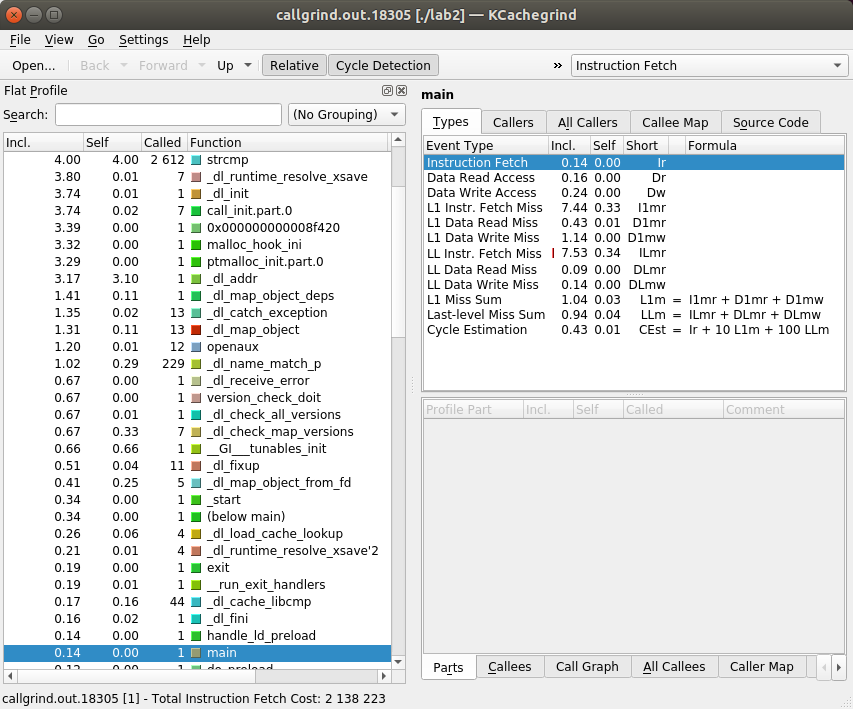
Task: Close the Flat Profile dock panel
Action: pyautogui.click(x=401, y=91)
